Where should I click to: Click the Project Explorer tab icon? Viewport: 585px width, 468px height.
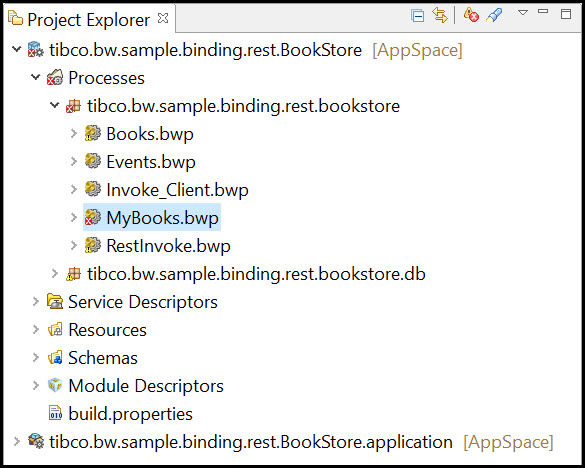click(x=15, y=18)
